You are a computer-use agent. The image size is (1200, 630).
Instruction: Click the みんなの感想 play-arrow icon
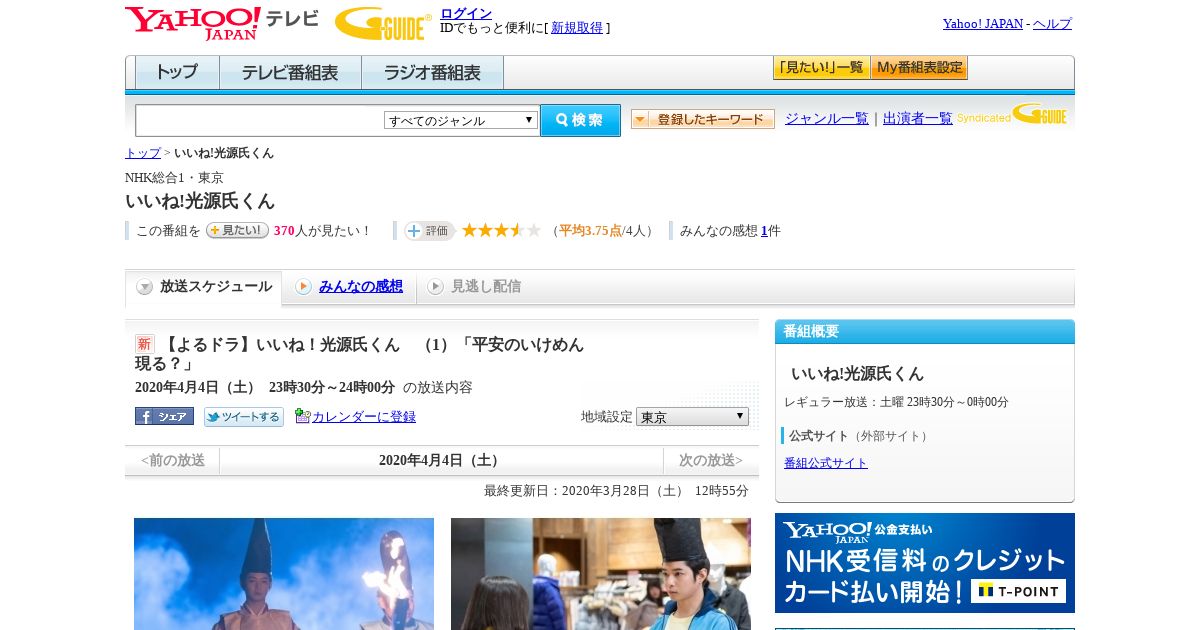coord(303,287)
